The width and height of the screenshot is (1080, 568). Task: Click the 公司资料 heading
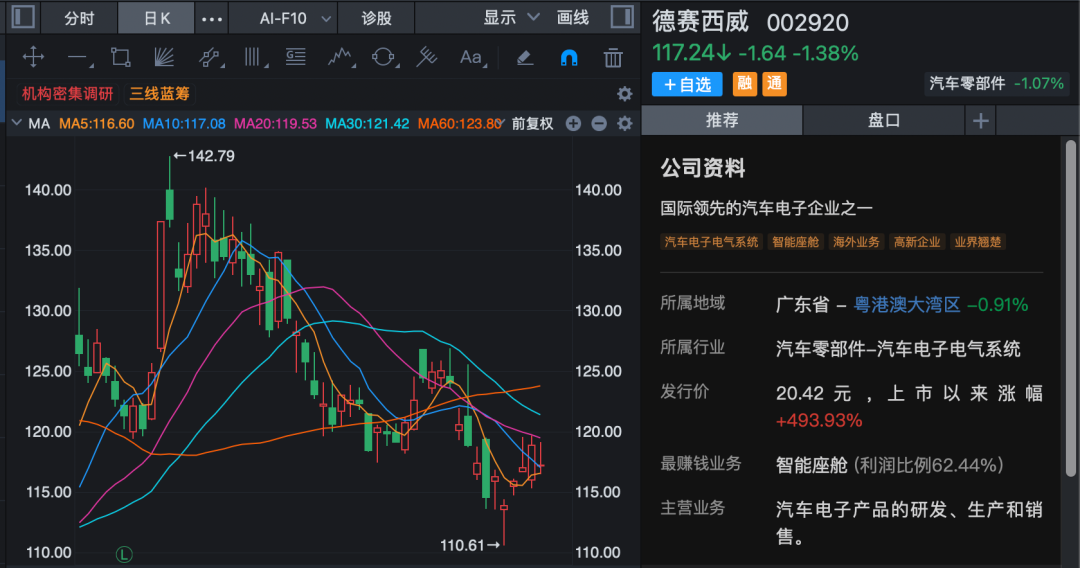point(703,168)
